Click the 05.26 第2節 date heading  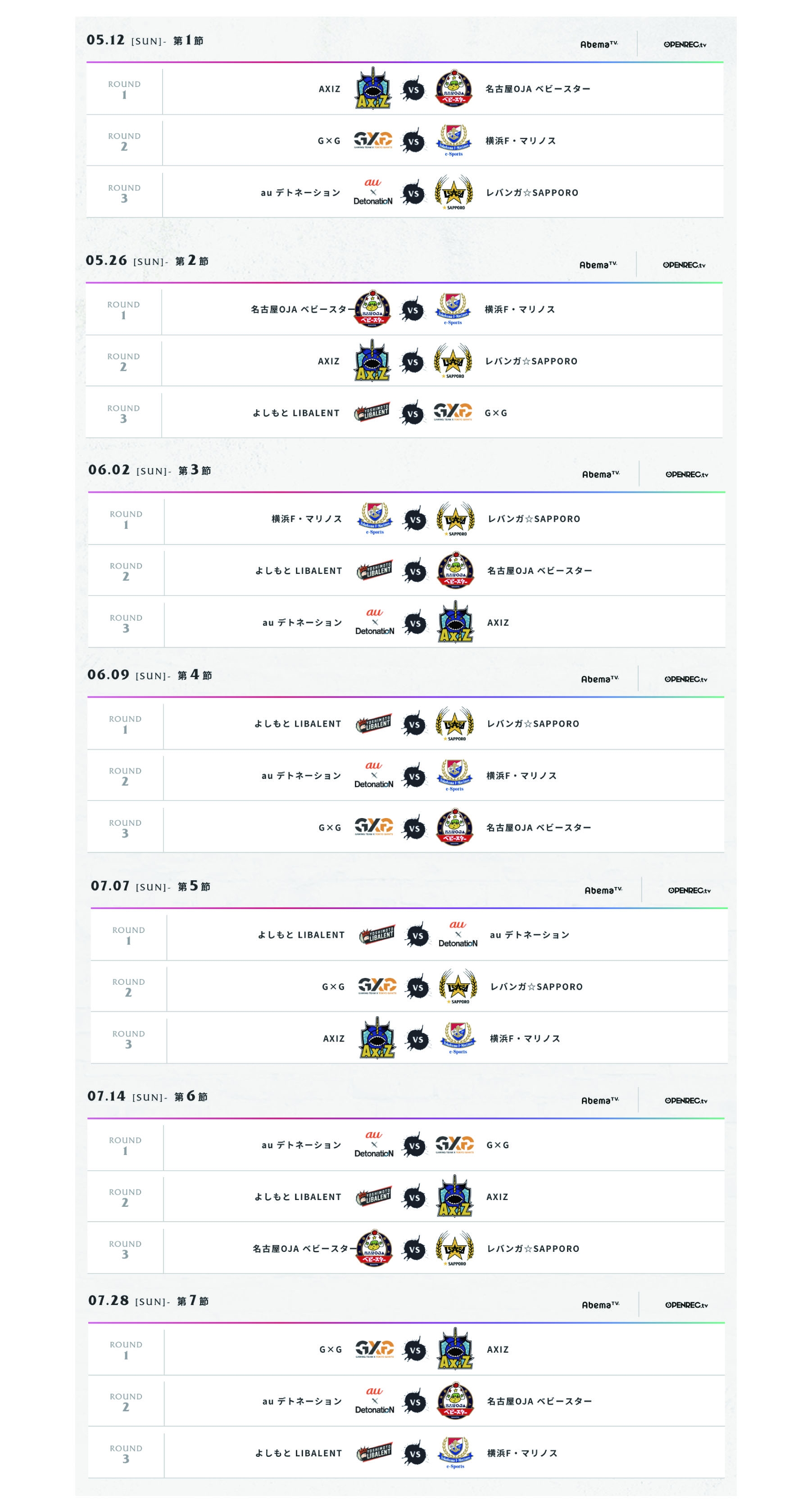[x=147, y=260]
